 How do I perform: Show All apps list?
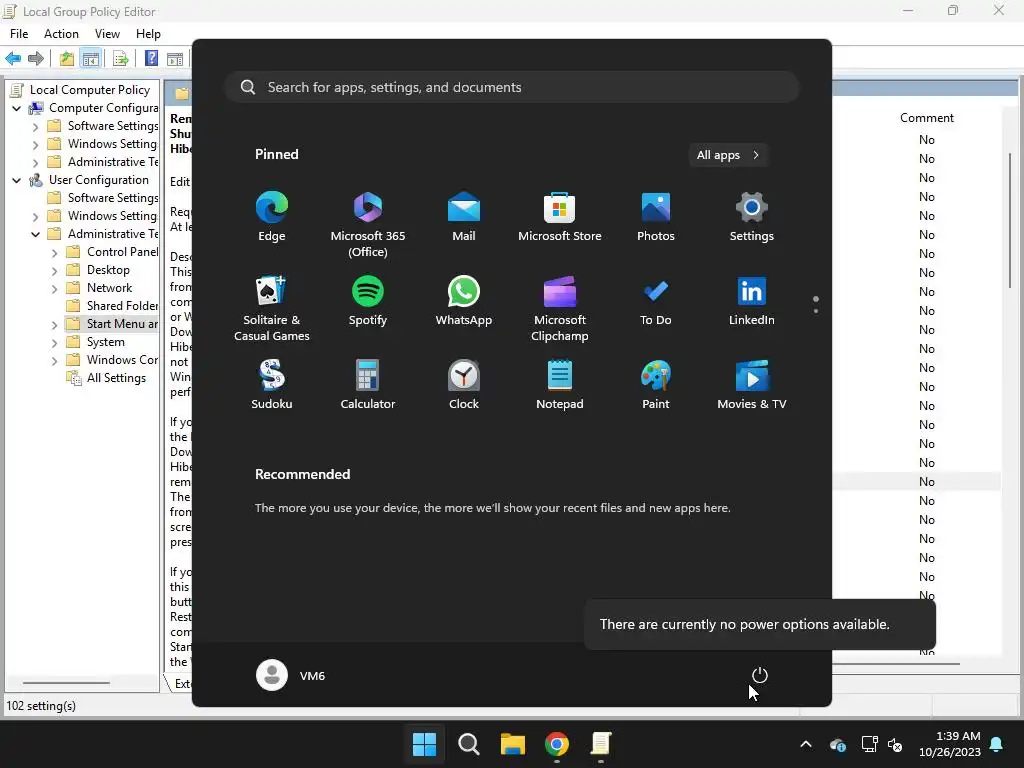click(728, 155)
